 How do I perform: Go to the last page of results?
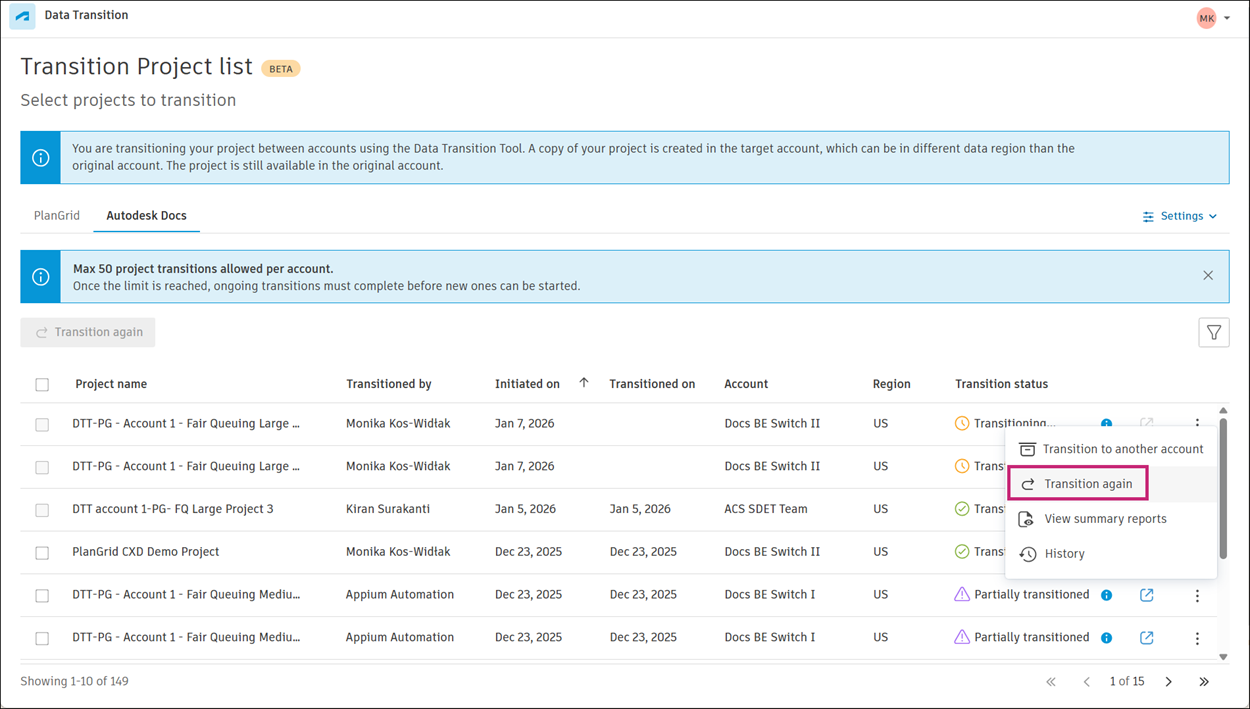coord(1204,682)
